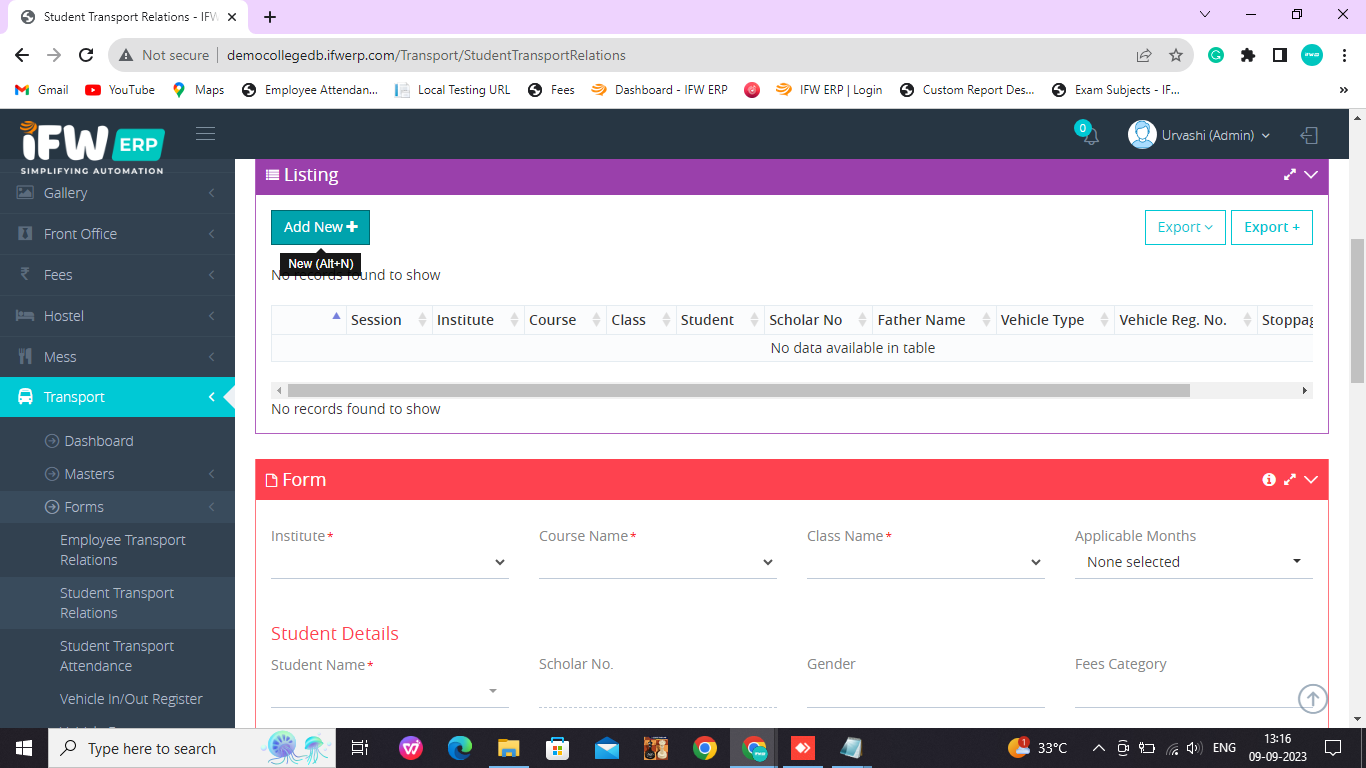Collapse the Form panel chevron
The image size is (1366, 768).
tap(1311, 480)
